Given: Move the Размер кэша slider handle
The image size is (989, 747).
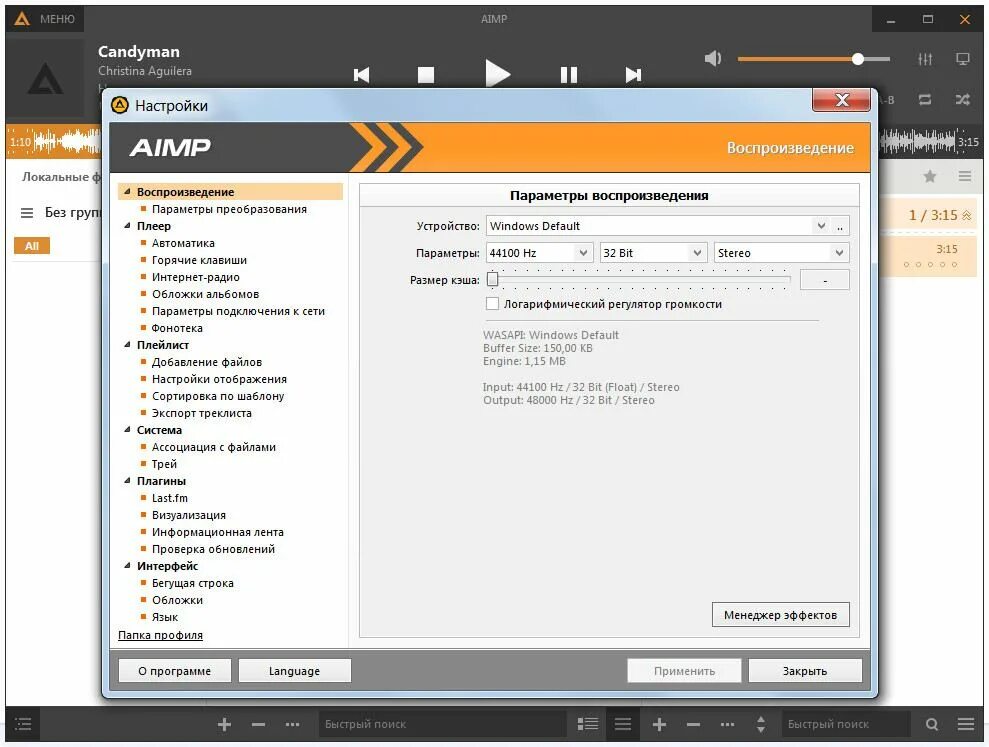Looking at the screenshot, I should (493, 279).
